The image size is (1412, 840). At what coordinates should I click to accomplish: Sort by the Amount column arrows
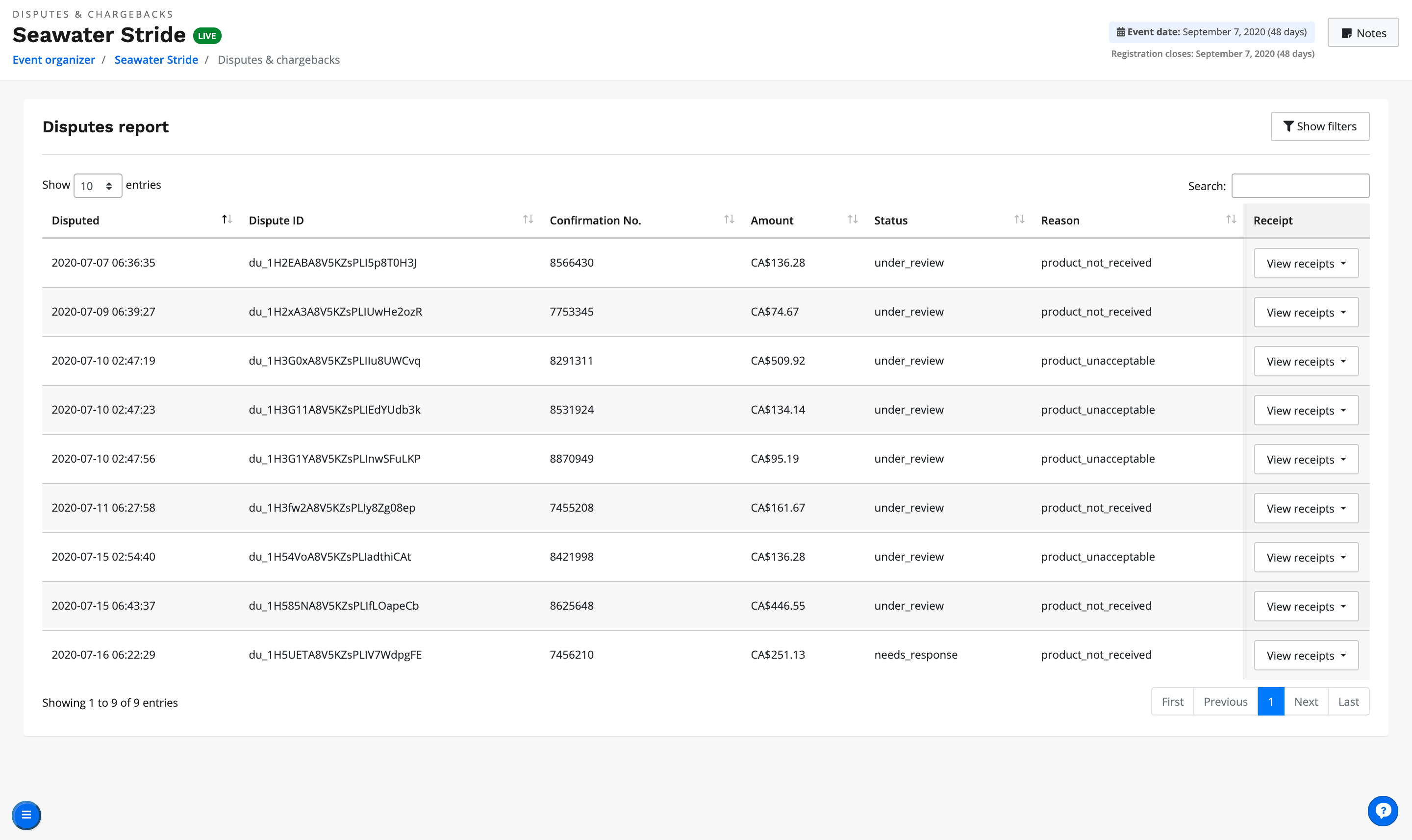(x=852, y=220)
